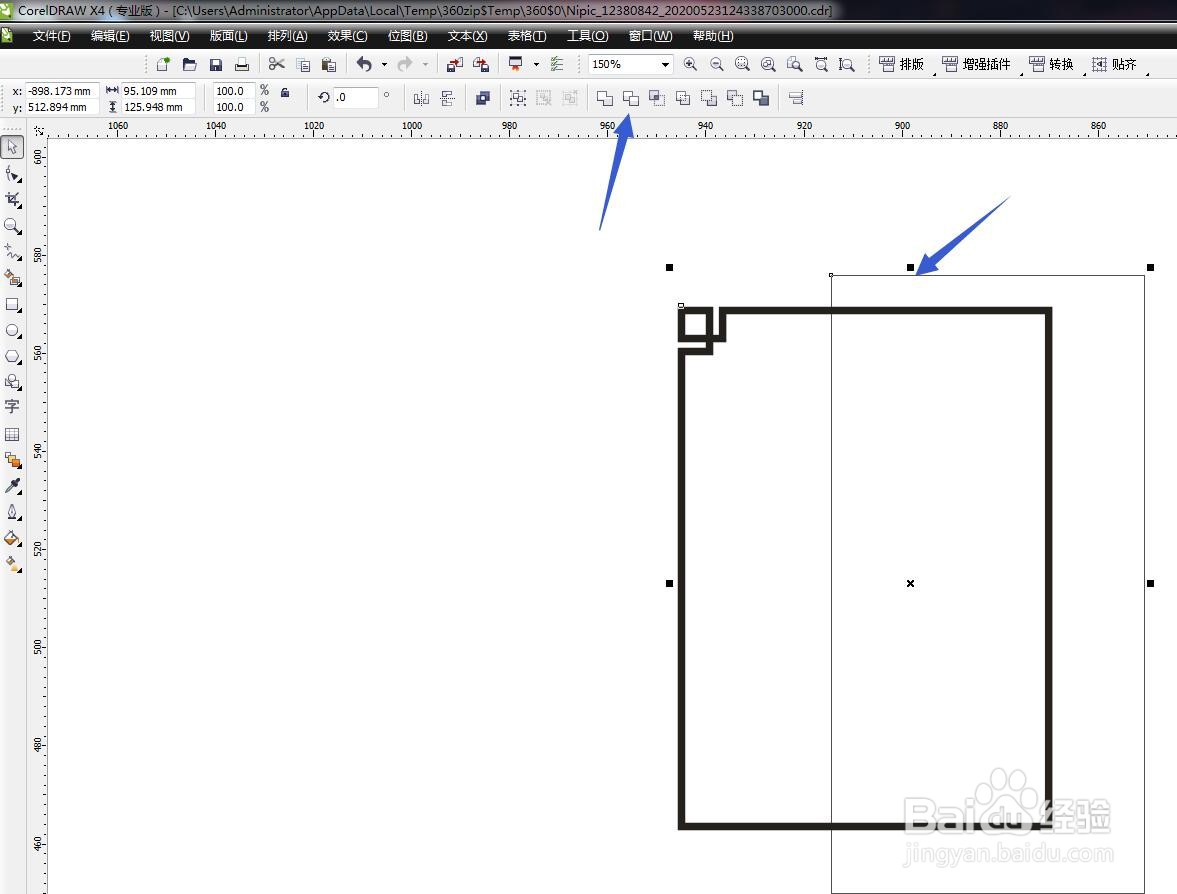
Task: Click the rotation angle field
Action: (x=355, y=98)
